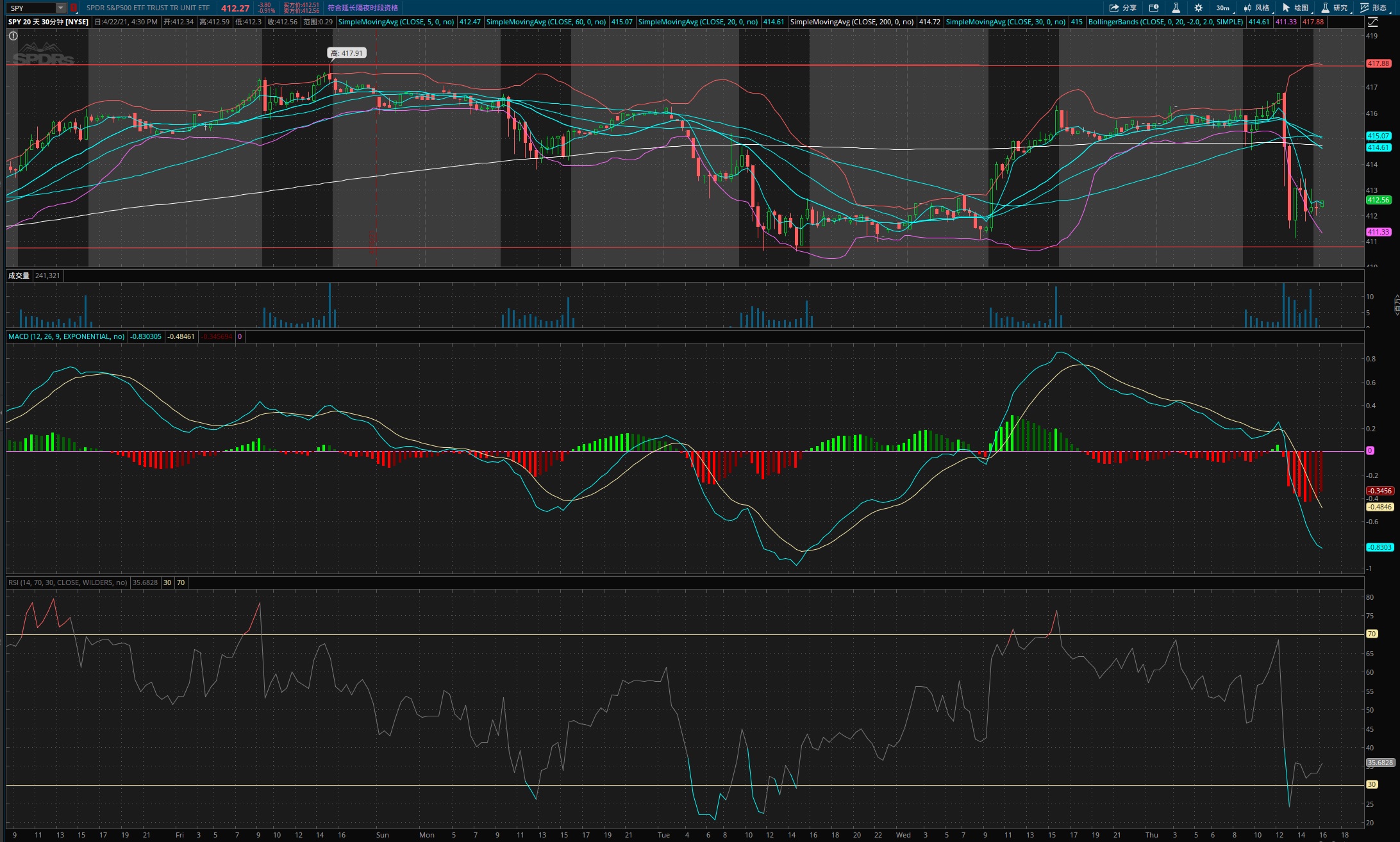Click the 高: 417.91 high price bubble
This screenshot has width=1400, height=842.
(347, 53)
